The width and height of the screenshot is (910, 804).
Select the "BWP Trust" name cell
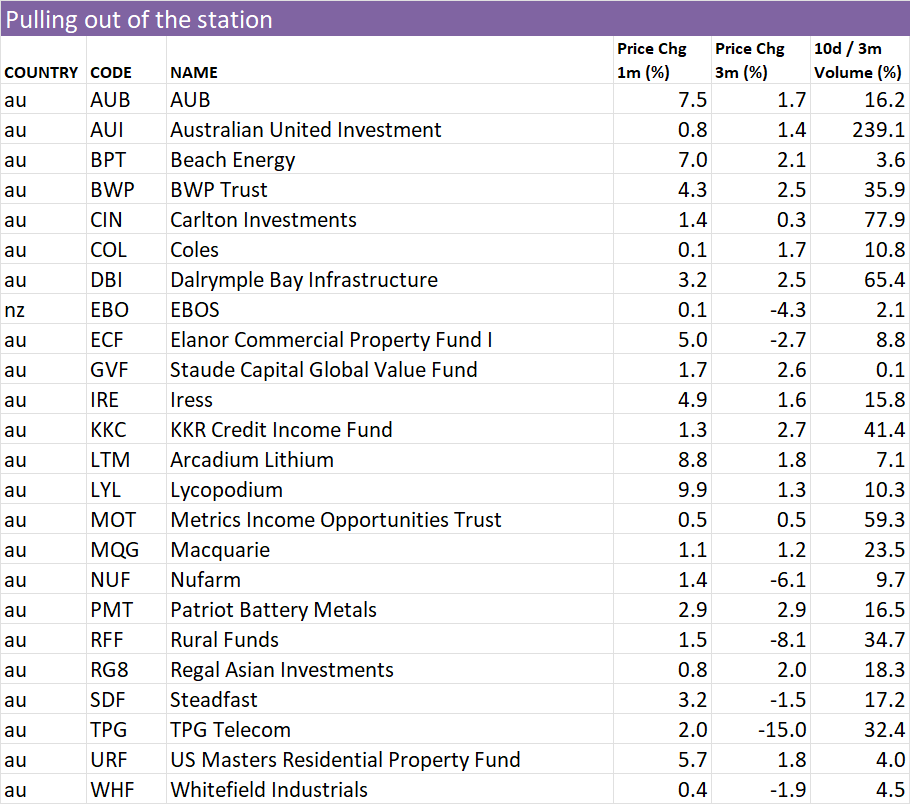(x=219, y=190)
